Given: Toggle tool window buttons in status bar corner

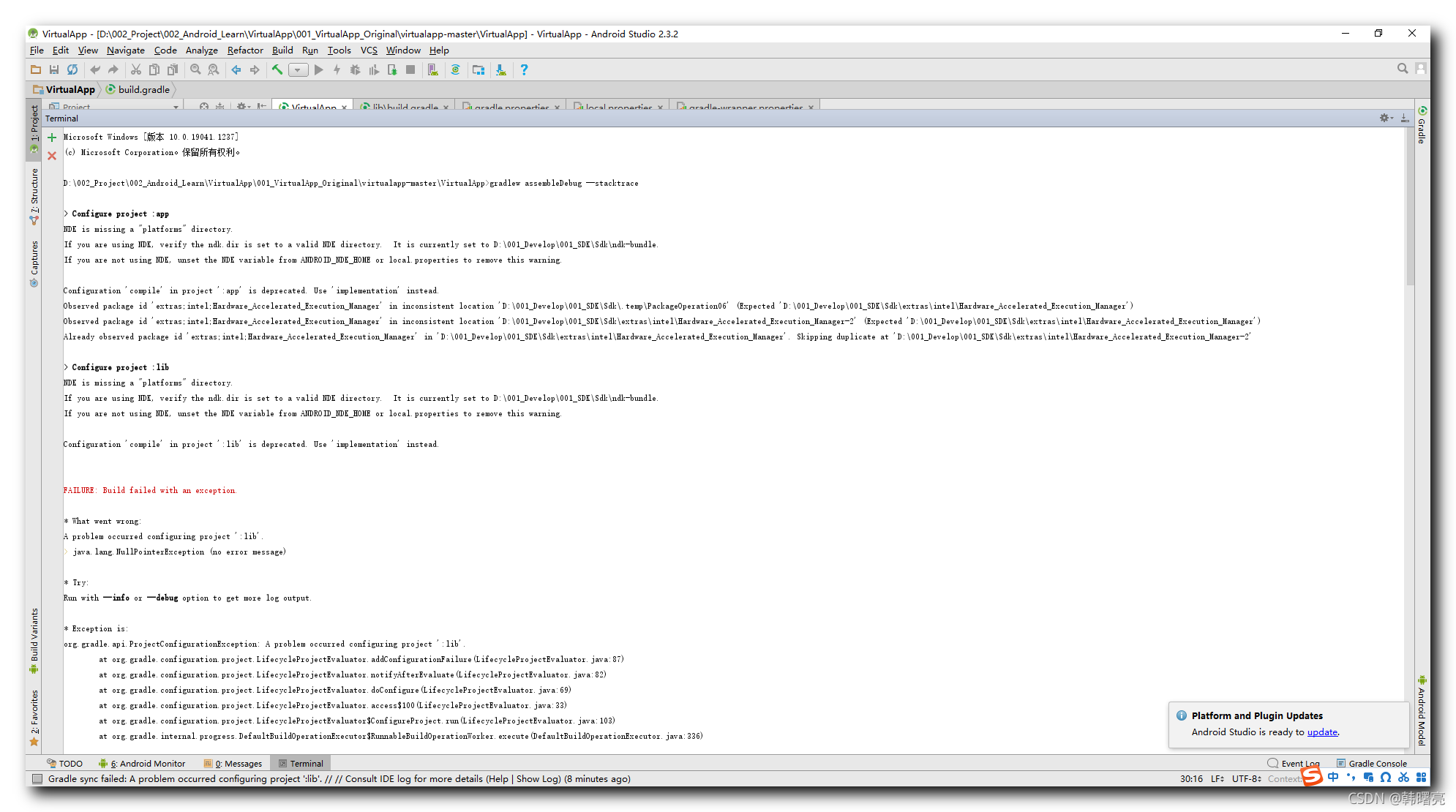Looking at the screenshot, I should pos(37,779).
